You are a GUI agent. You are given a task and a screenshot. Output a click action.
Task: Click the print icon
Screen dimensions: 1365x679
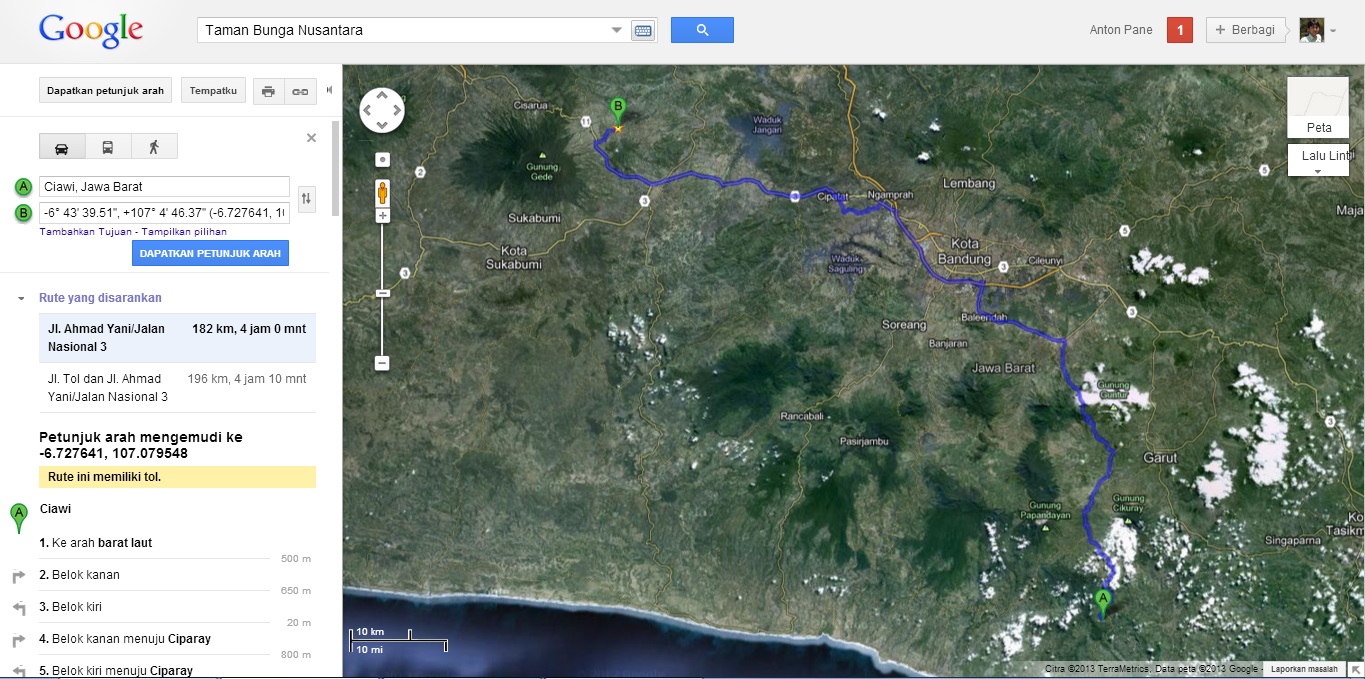[x=268, y=91]
